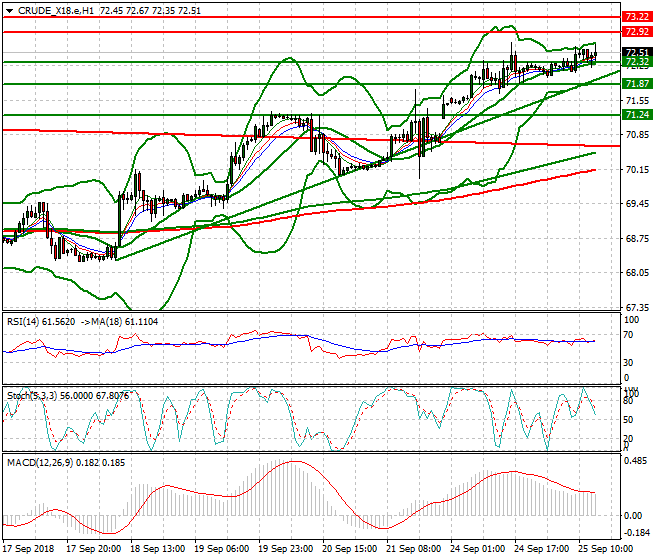660x560 pixels.
Task: Click the 70.15 price axis value
Action: [637, 169]
